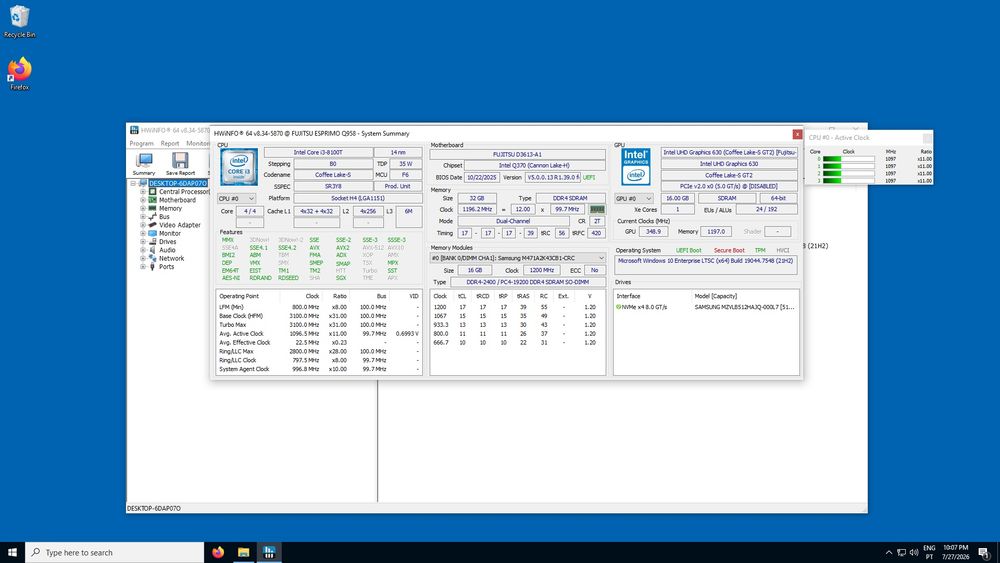Expand the Drives tree node

click(143, 242)
